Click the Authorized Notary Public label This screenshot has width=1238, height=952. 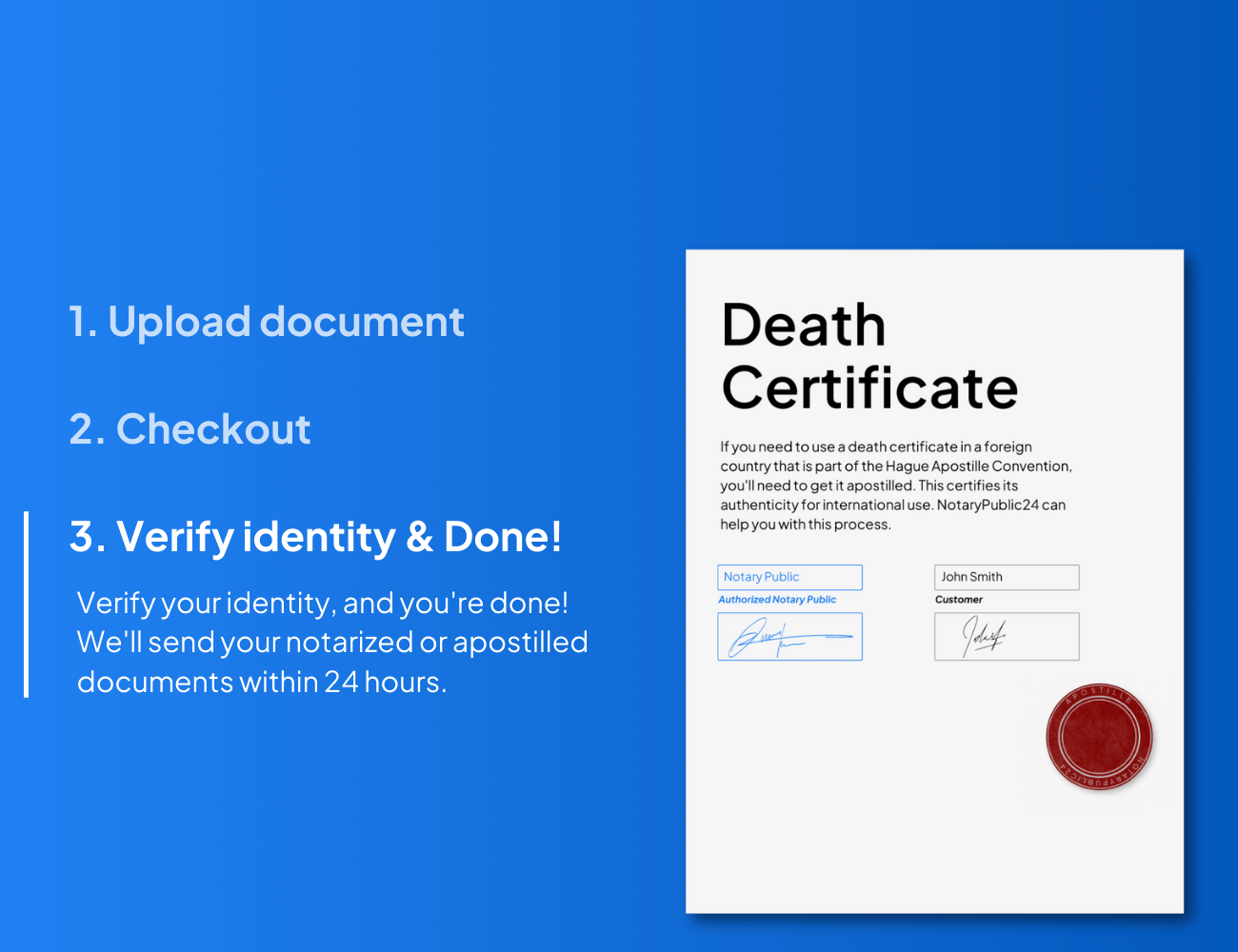click(777, 600)
